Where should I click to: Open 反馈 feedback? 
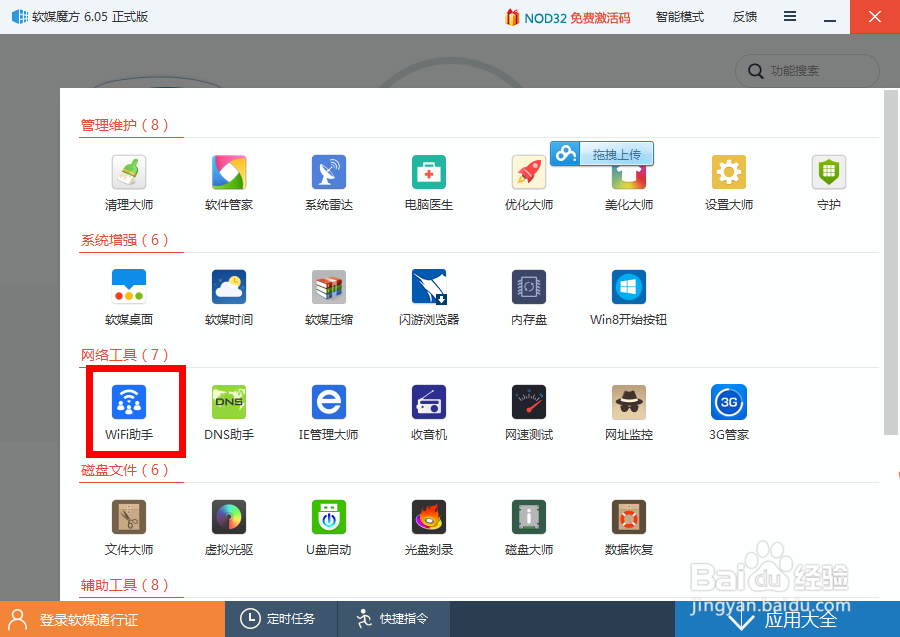(x=745, y=17)
